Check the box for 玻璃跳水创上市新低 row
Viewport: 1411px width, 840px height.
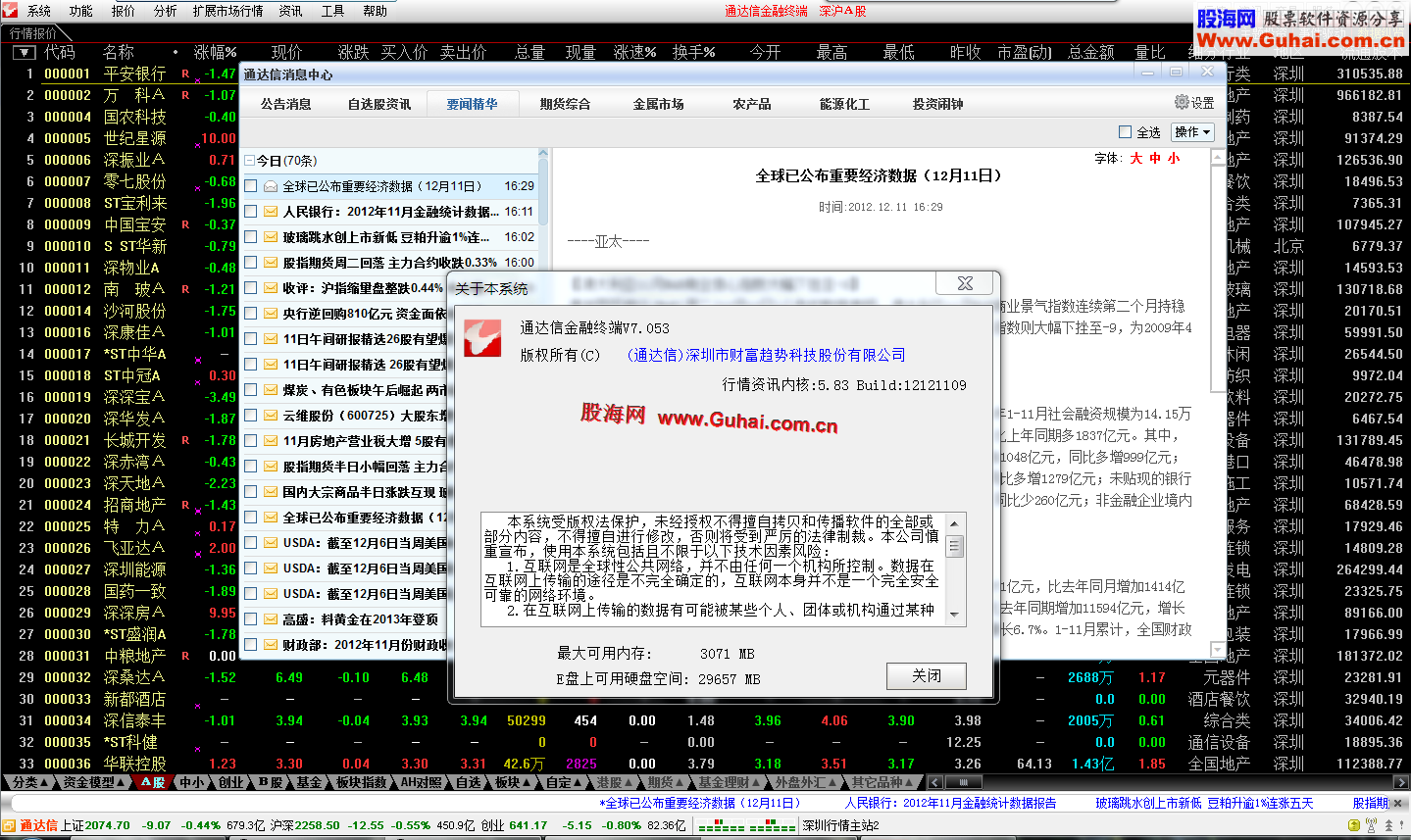(x=251, y=237)
